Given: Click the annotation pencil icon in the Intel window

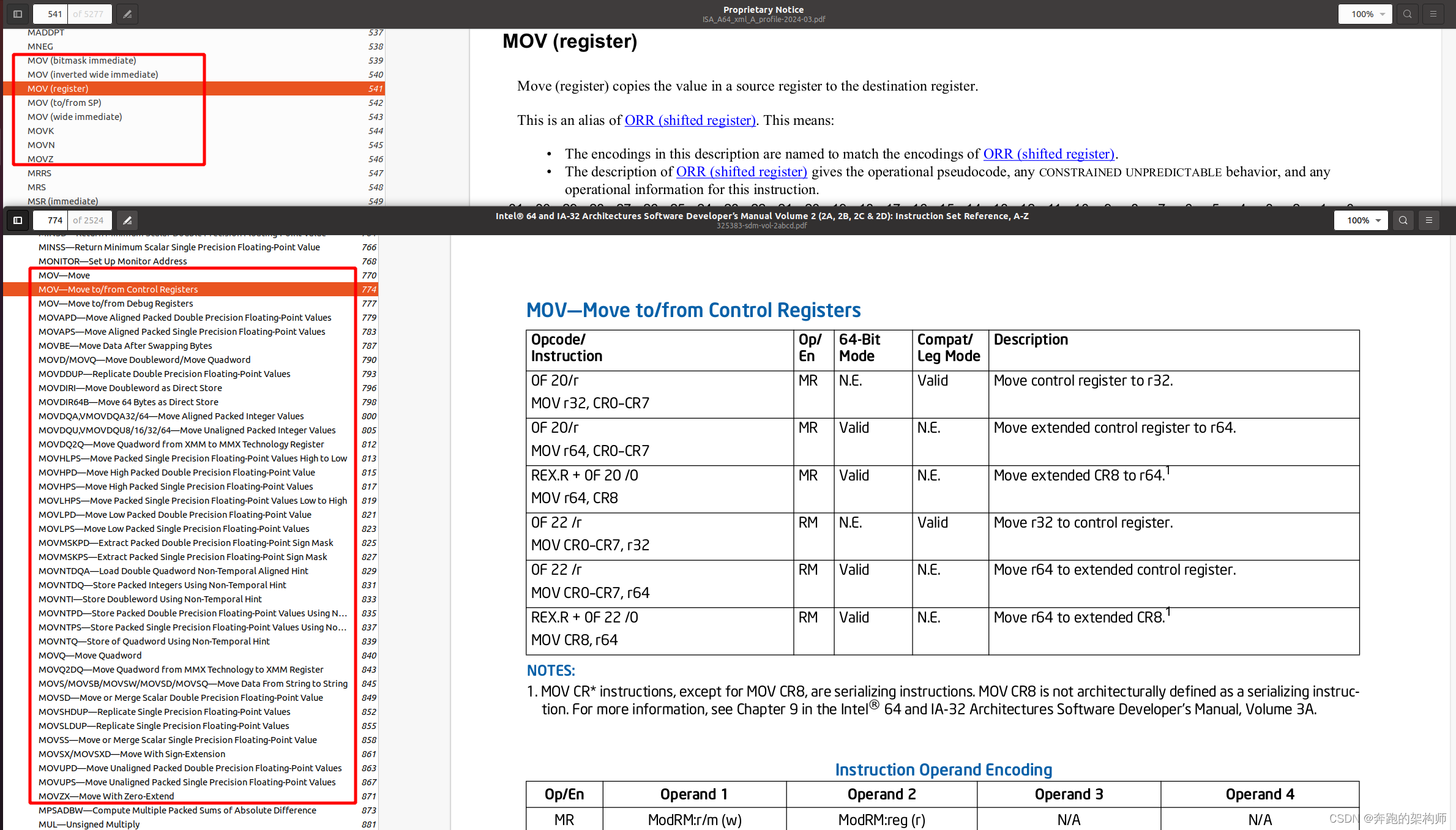Looking at the screenshot, I should pos(127,220).
